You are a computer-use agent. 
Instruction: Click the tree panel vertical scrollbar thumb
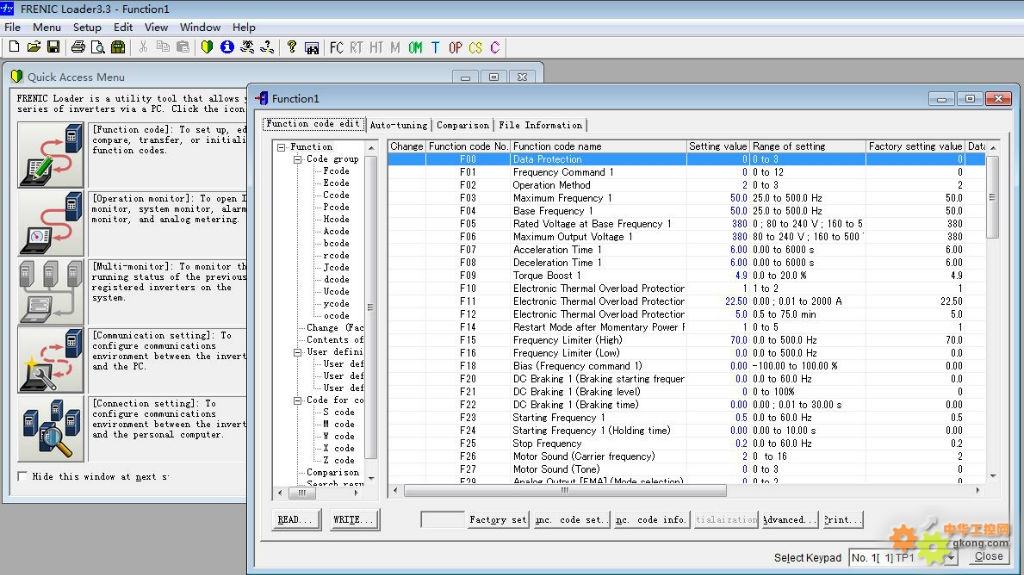click(x=370, y=307)
